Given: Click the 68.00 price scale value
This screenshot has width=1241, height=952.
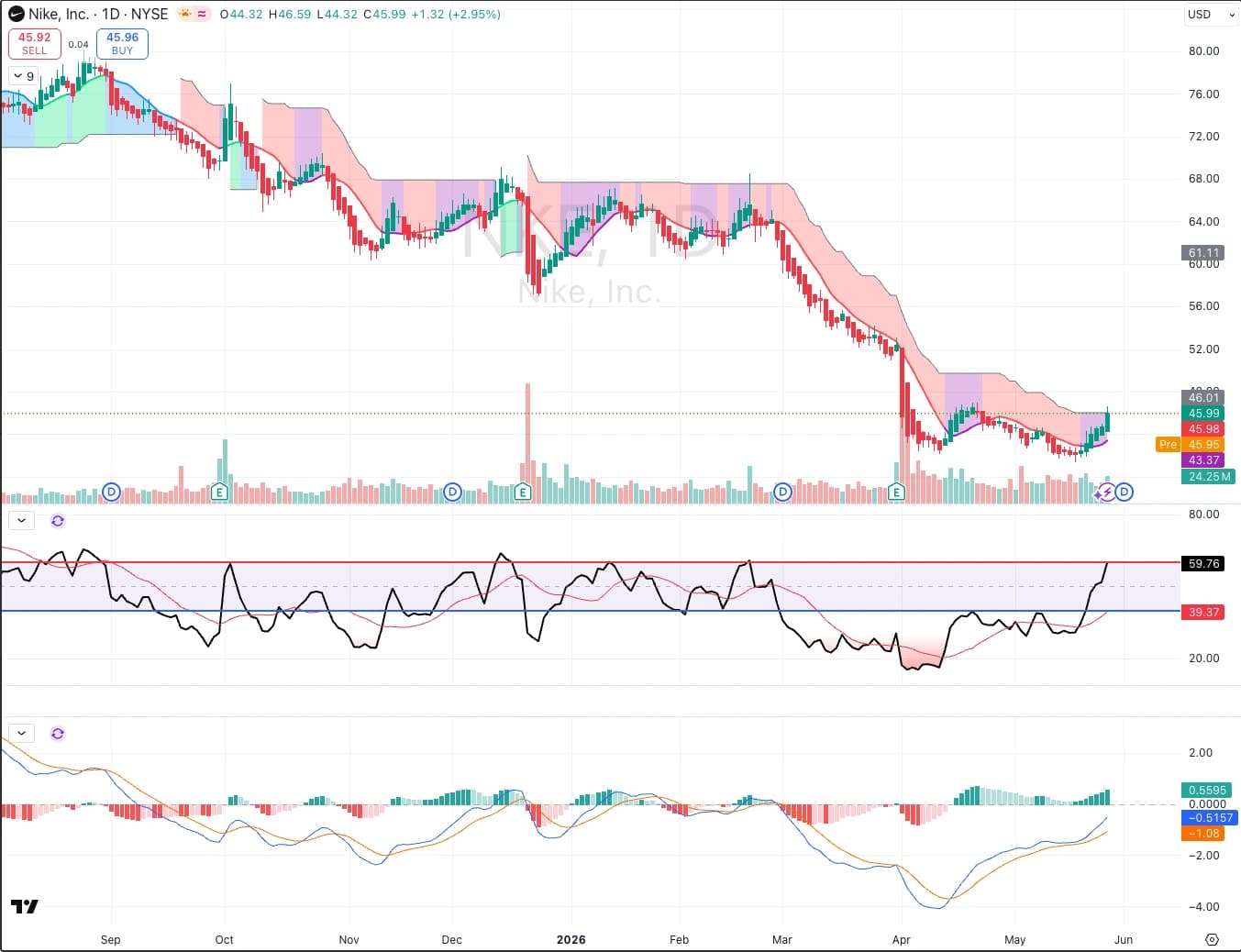Looking at the screenshot, I should 1203,179.
